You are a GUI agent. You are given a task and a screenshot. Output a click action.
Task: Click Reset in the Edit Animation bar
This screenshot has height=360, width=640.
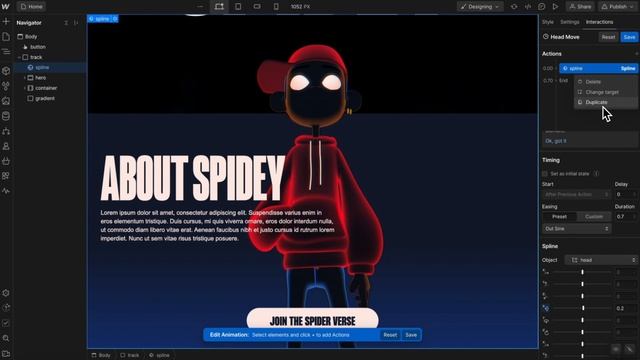[390, 335]
